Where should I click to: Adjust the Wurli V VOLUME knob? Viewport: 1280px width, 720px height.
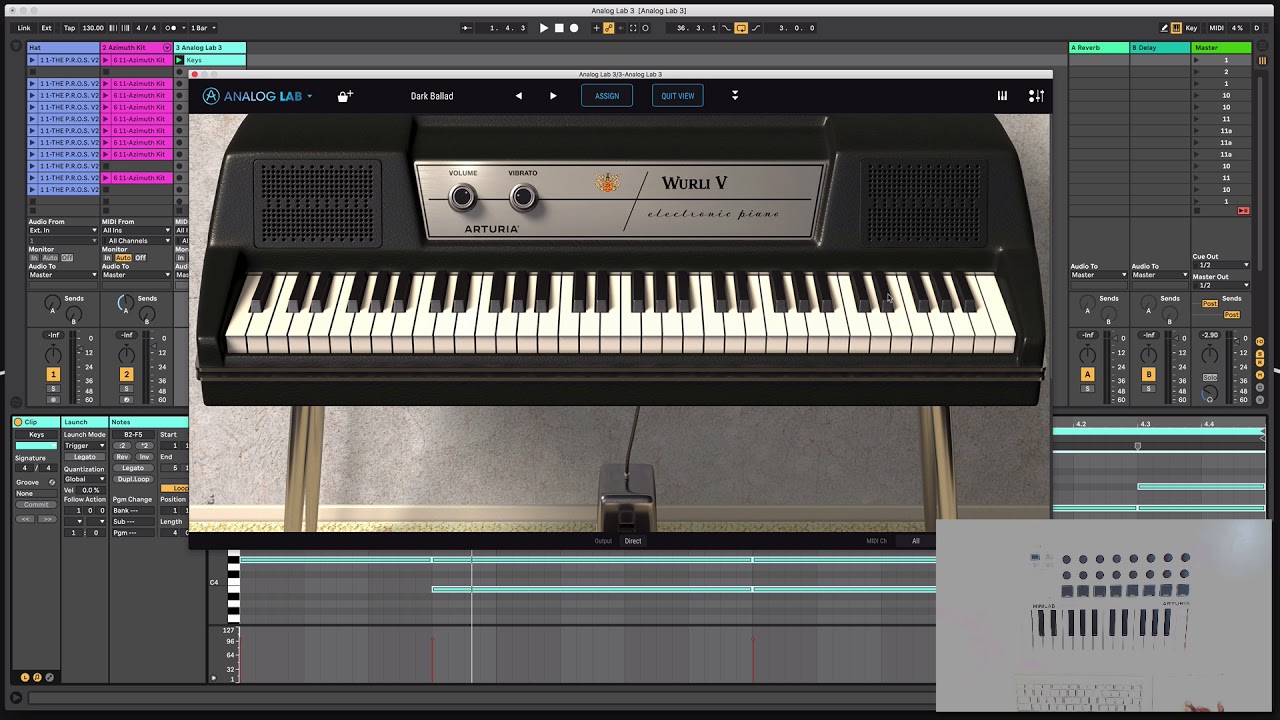(462, 197)
